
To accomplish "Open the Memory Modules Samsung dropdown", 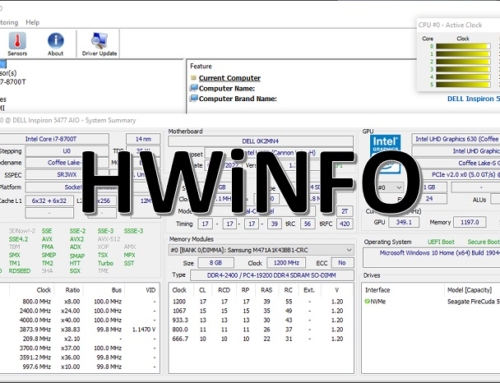I will pos(261,250).
